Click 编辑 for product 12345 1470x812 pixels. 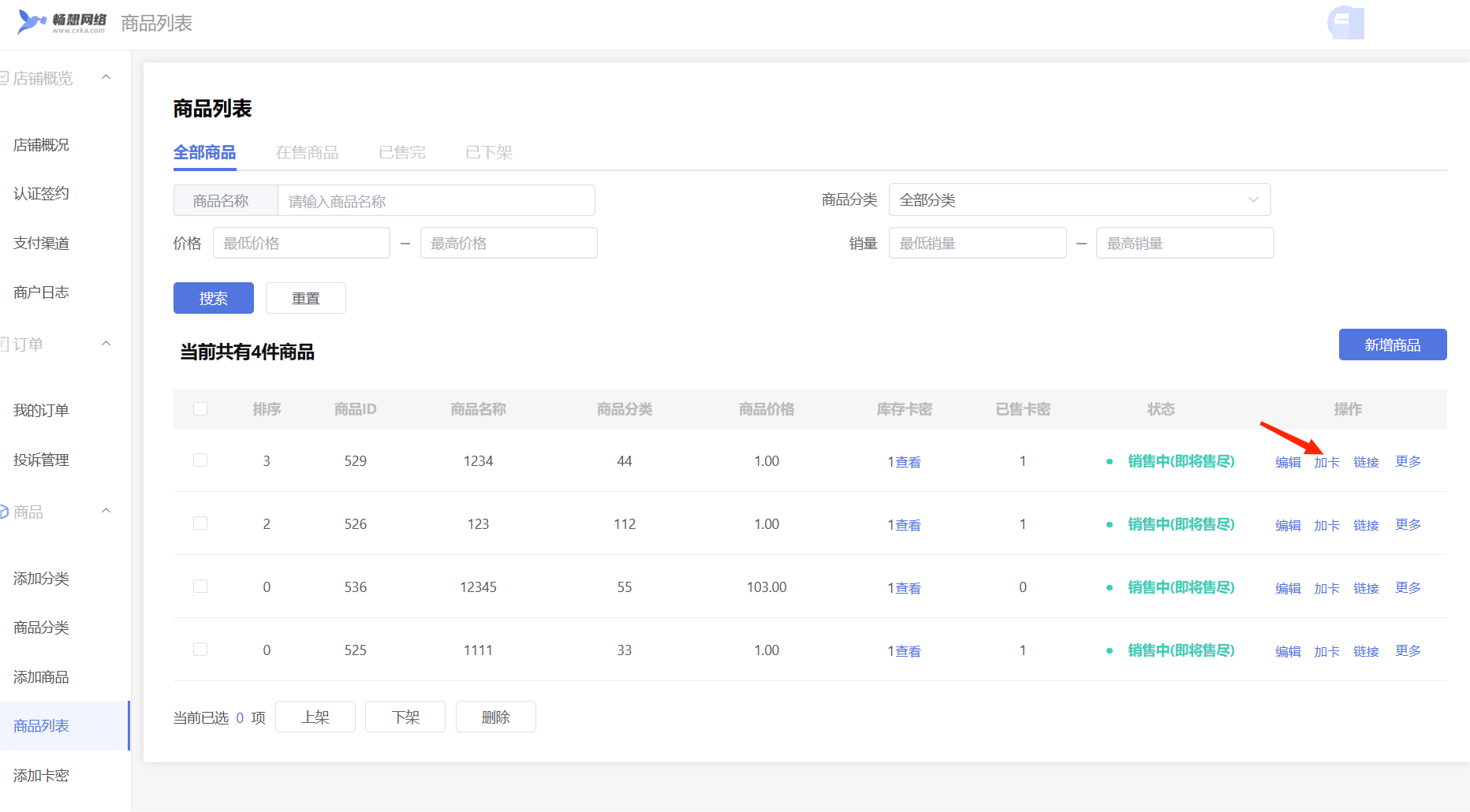pos(1288,588)
